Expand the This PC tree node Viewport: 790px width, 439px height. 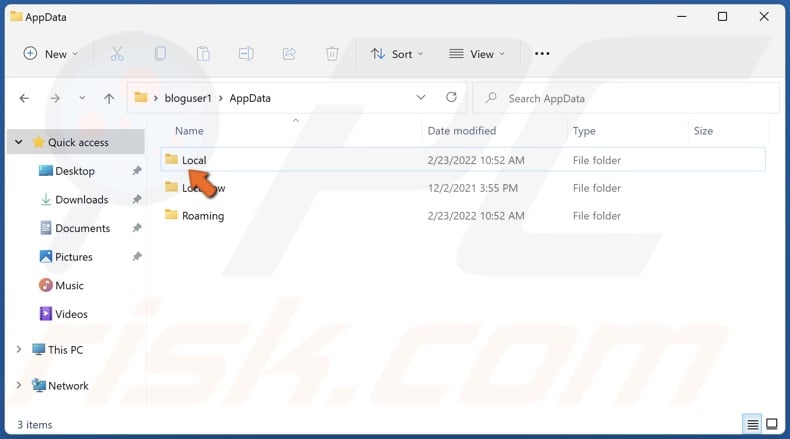click(19, 349)
